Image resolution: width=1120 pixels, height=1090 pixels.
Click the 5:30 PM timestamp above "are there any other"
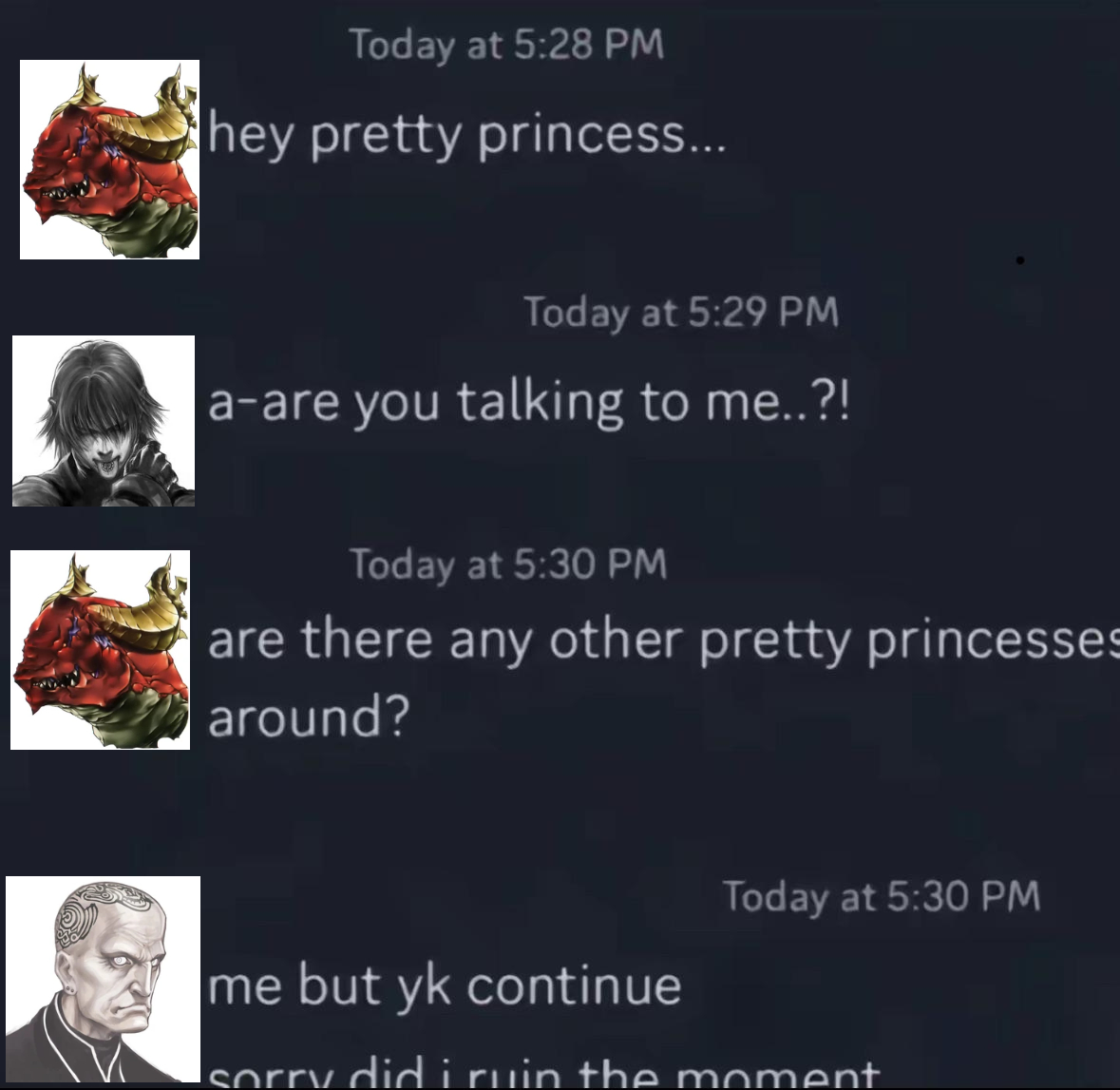click(x=508, y=564)
